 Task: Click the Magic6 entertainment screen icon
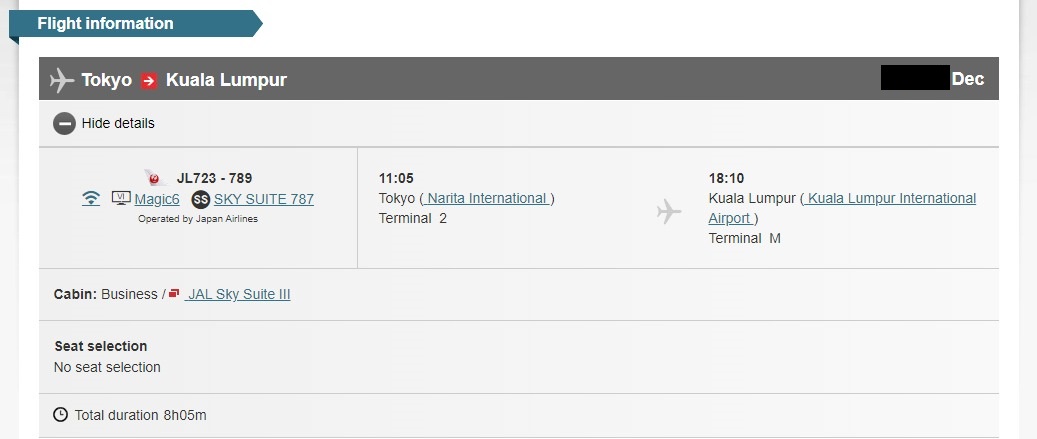(121, 199)
